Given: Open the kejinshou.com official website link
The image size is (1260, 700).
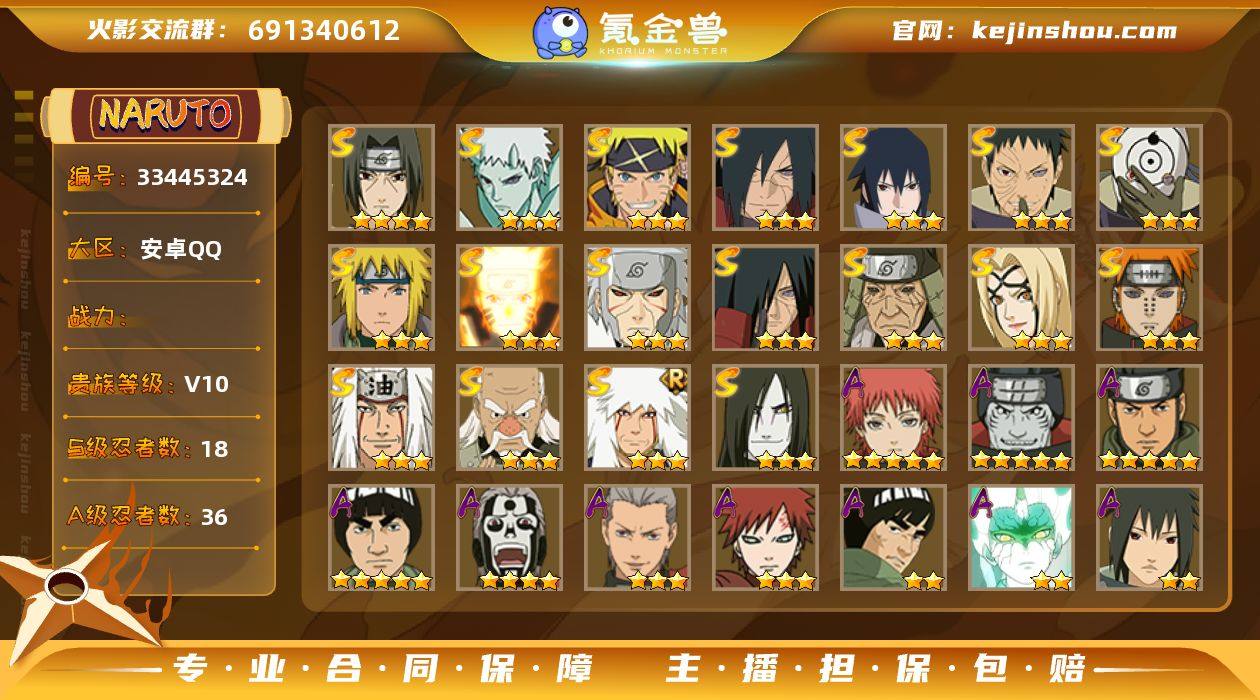Looking at the screenshot, I should pyautogui.click(x=1075, y=30).
